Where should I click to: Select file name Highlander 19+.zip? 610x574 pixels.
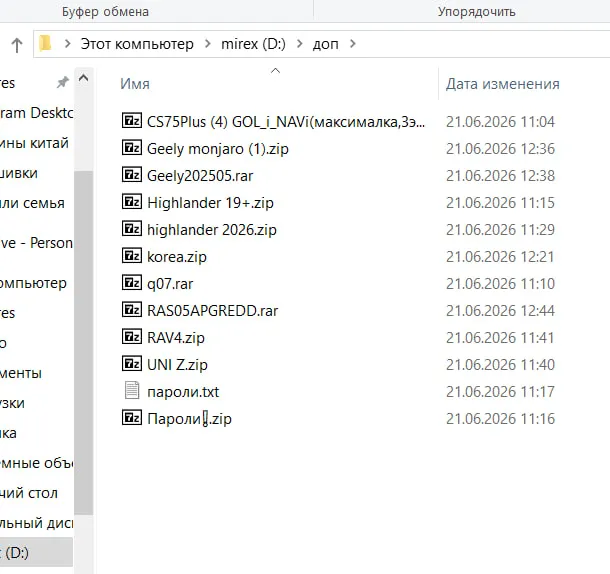click(210, 202)
